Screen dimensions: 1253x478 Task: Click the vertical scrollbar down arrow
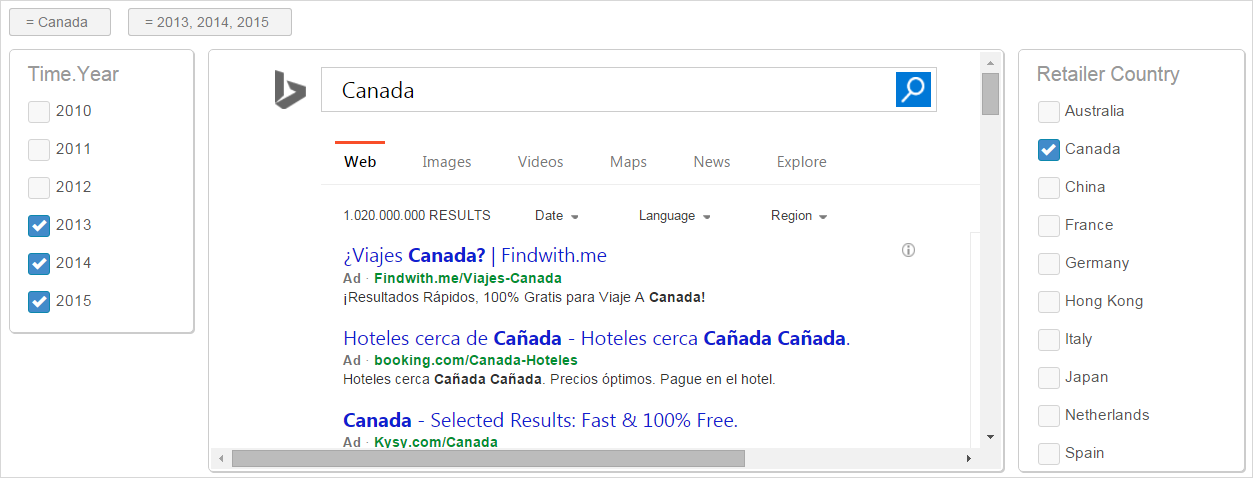click(x=990, y=437)
